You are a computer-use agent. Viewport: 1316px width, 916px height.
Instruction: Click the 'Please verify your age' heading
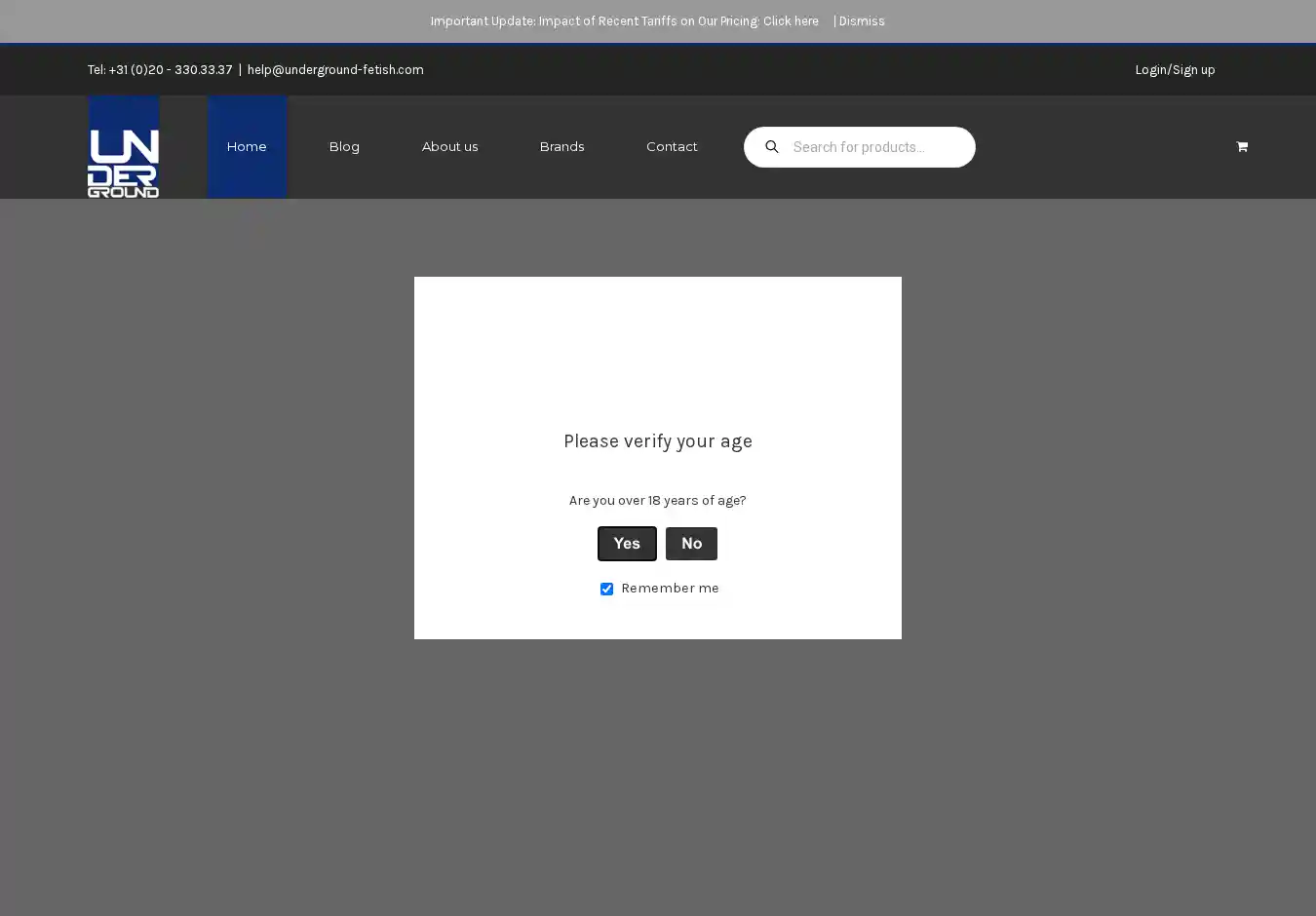click(x=658, y=441)
